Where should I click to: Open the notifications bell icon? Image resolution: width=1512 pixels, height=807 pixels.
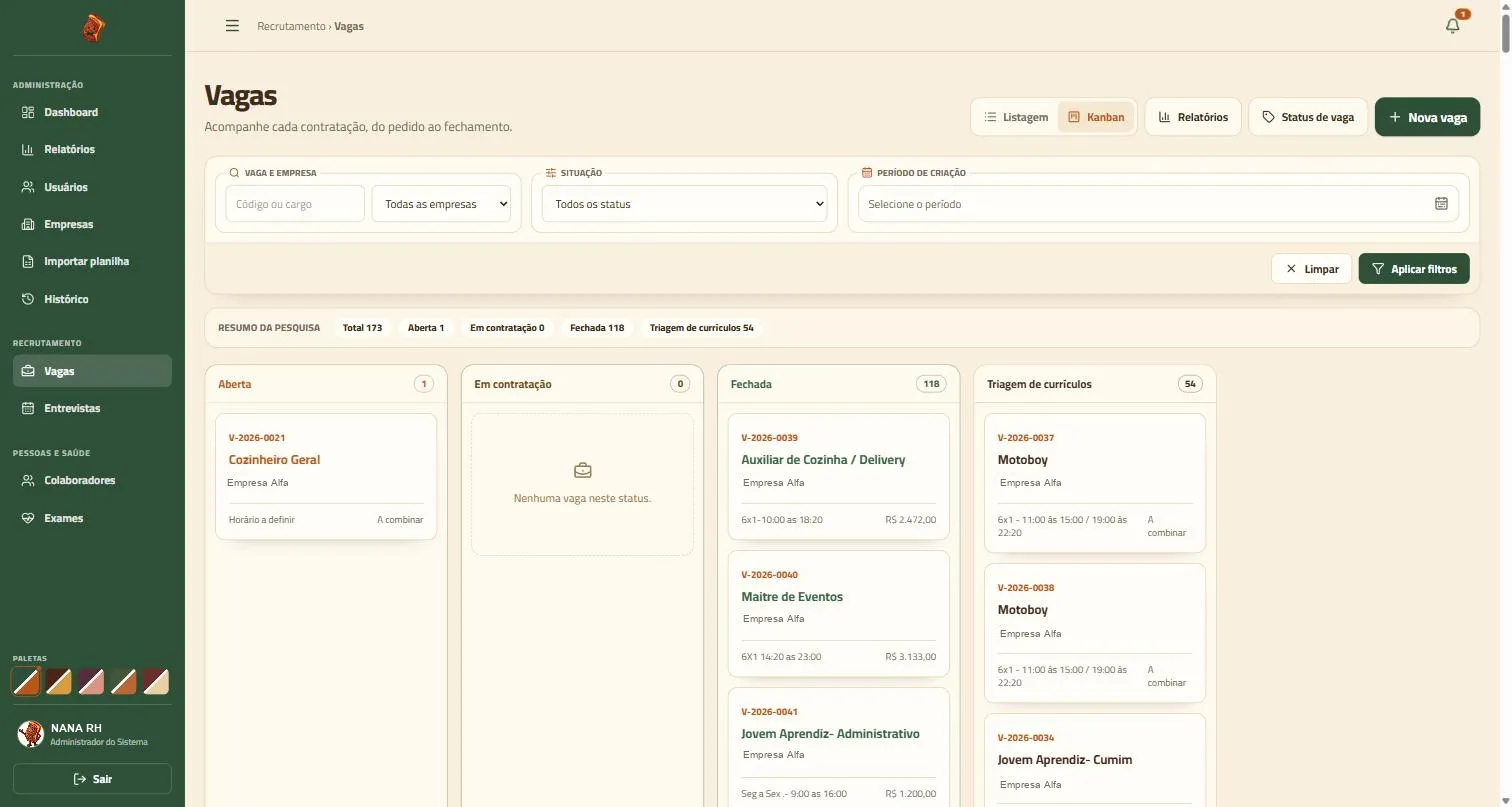[x=1453, y=26]
